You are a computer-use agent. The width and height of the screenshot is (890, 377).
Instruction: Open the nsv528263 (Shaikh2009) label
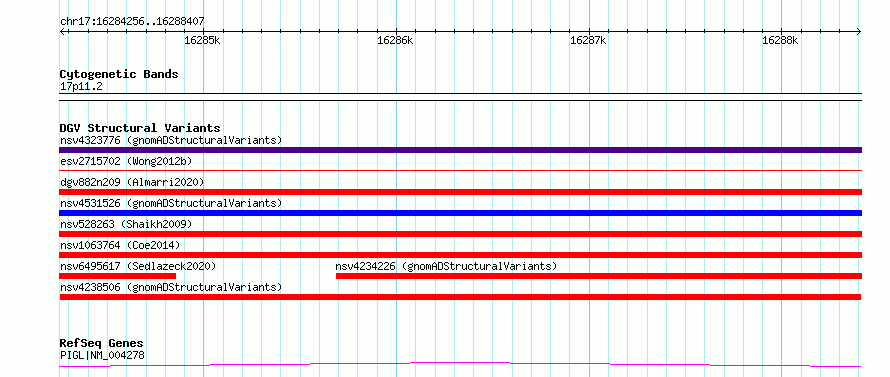coord(126,224)
